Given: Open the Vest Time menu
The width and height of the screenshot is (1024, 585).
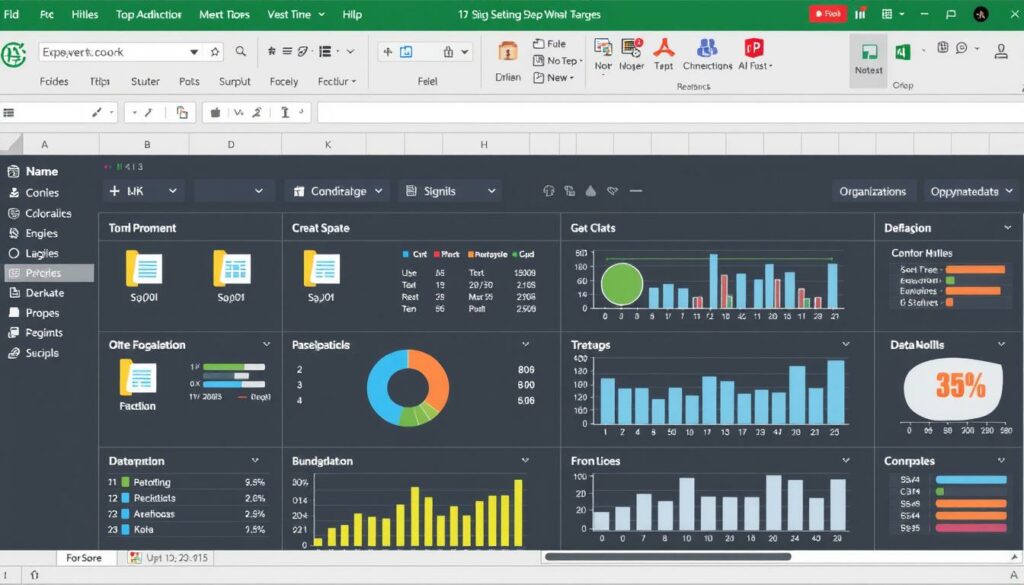Looking at the screenshot, I should 295,14.
